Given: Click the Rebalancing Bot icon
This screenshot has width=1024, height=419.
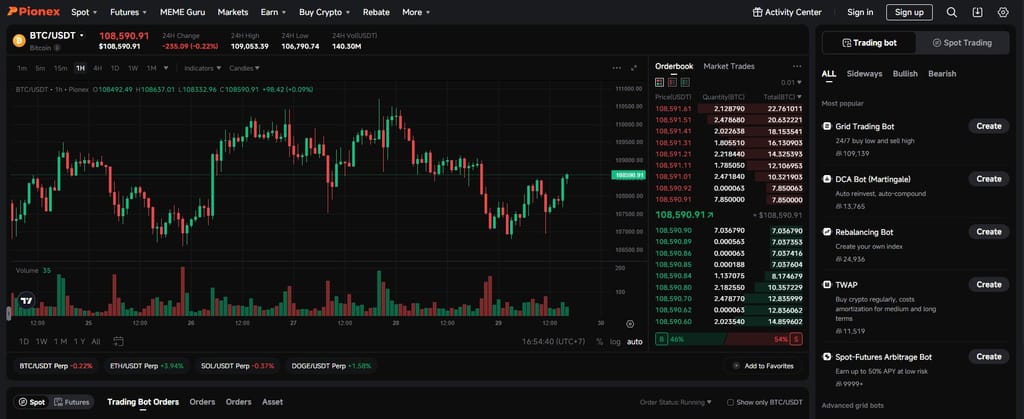Looking at the screenshot, I should pos(827,232).
